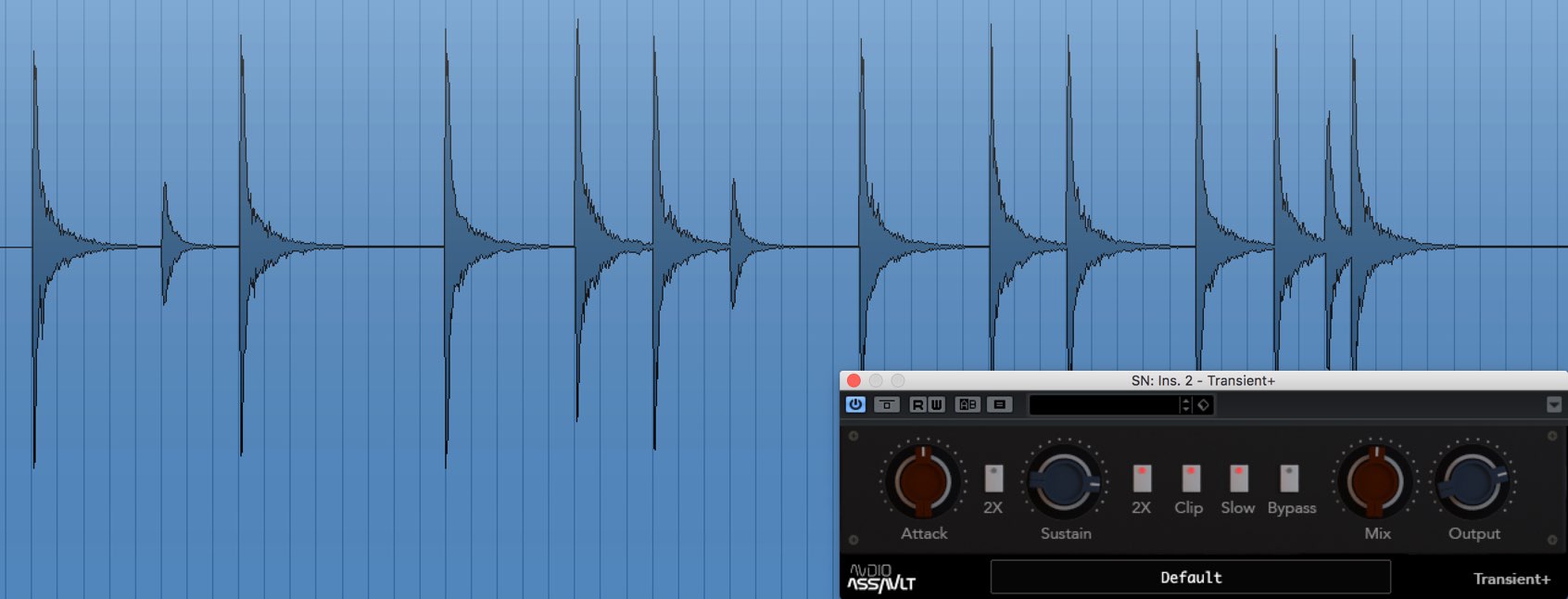Click the Mix knob
Viewport: 1568px width, 599px height.
(1376, 481)
